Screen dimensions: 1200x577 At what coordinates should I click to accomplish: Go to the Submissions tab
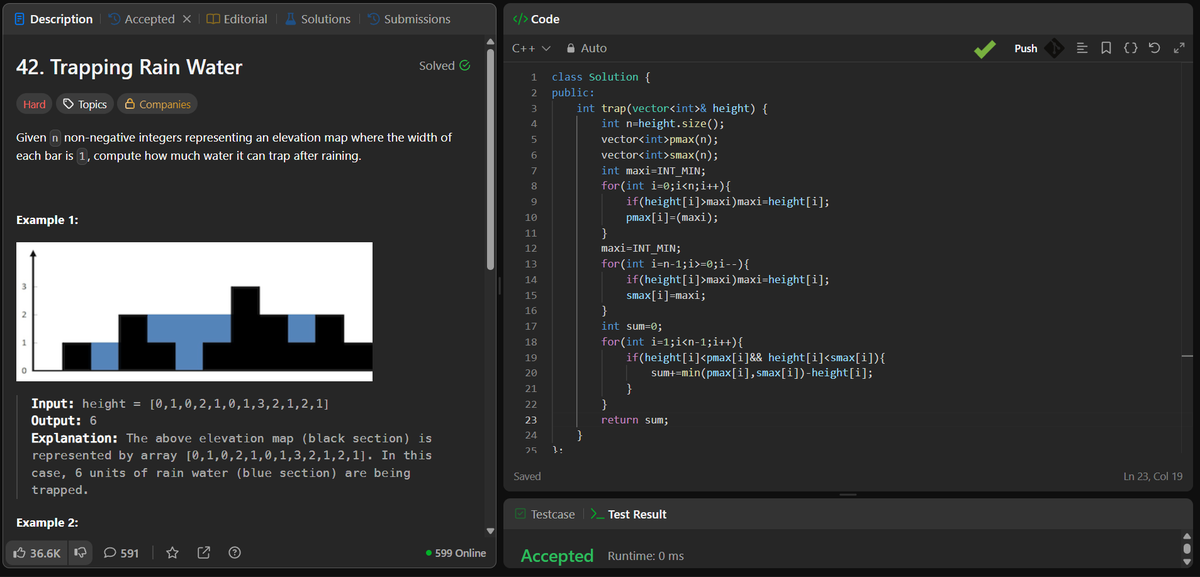(408, 19)
